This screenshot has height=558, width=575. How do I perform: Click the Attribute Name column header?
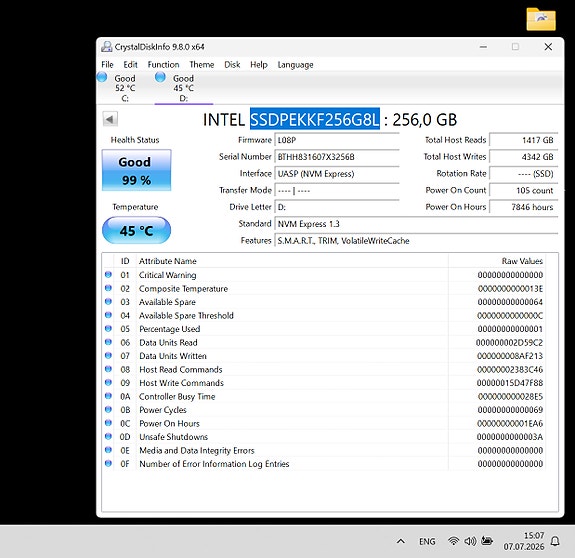[292, 261]
